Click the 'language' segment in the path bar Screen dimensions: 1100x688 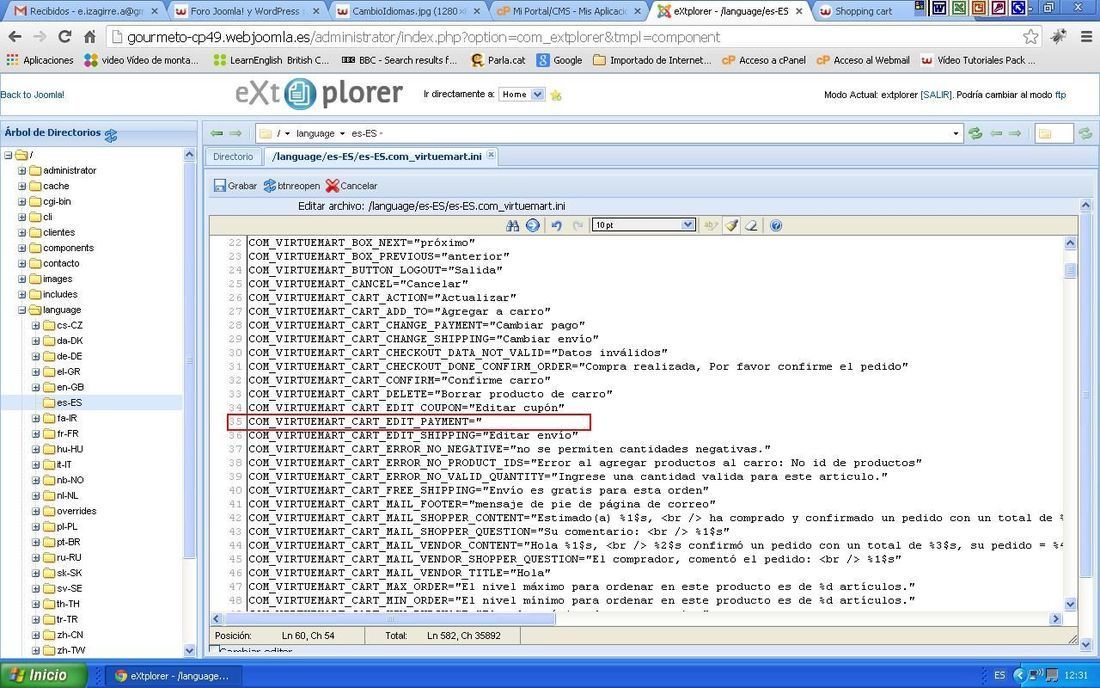[315, 133]
